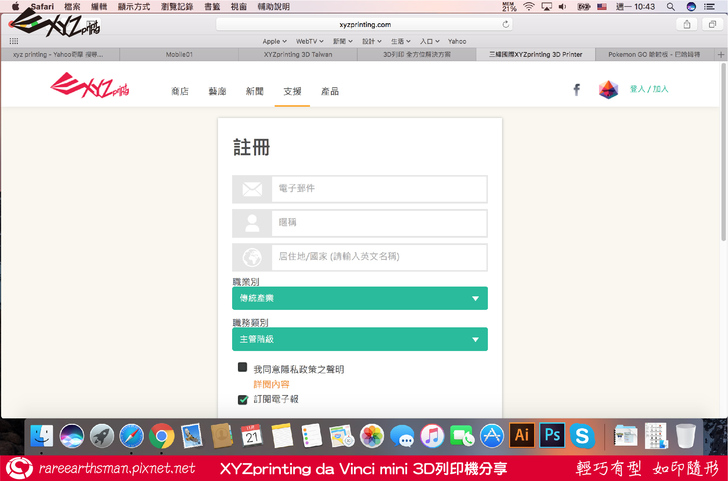728x481 pixels.
Task: Launch Adobe Photoshop from the dock
Action: click(551, 436)
